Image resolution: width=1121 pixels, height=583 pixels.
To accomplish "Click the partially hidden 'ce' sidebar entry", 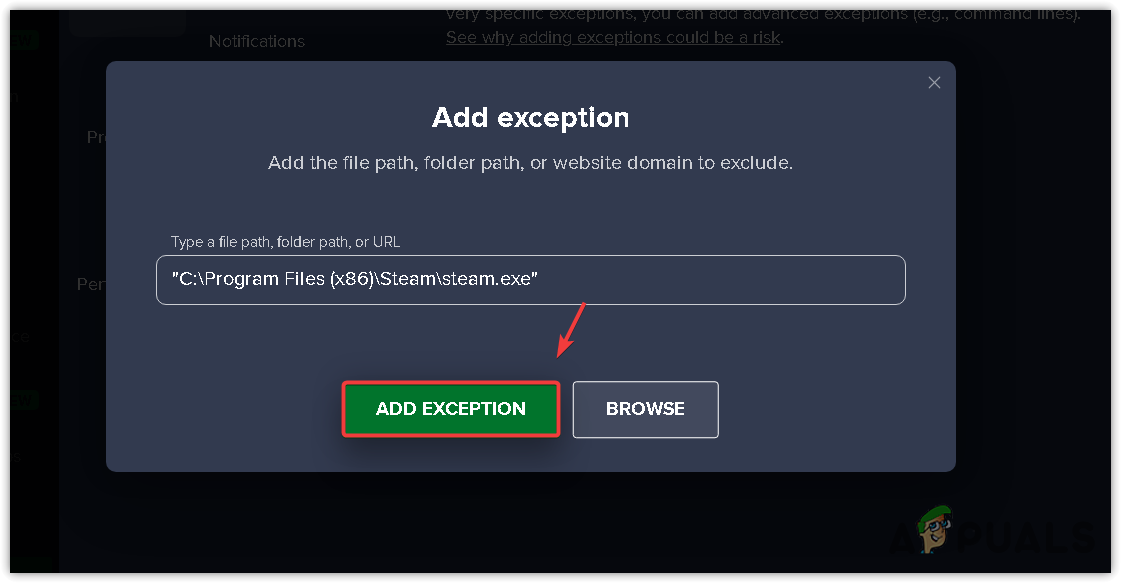I will 20,336.
